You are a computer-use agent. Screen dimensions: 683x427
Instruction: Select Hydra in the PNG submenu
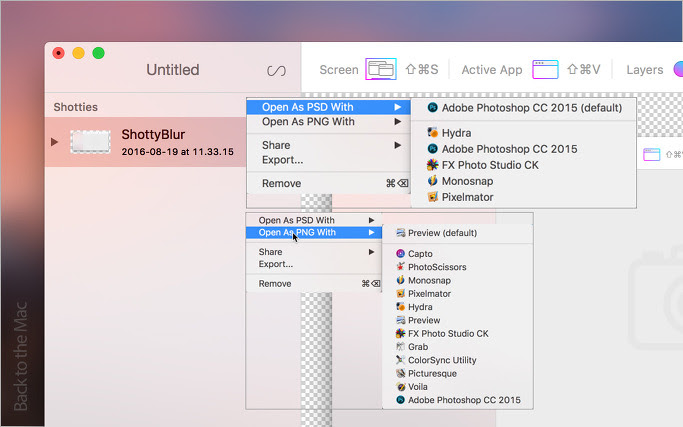457,307
